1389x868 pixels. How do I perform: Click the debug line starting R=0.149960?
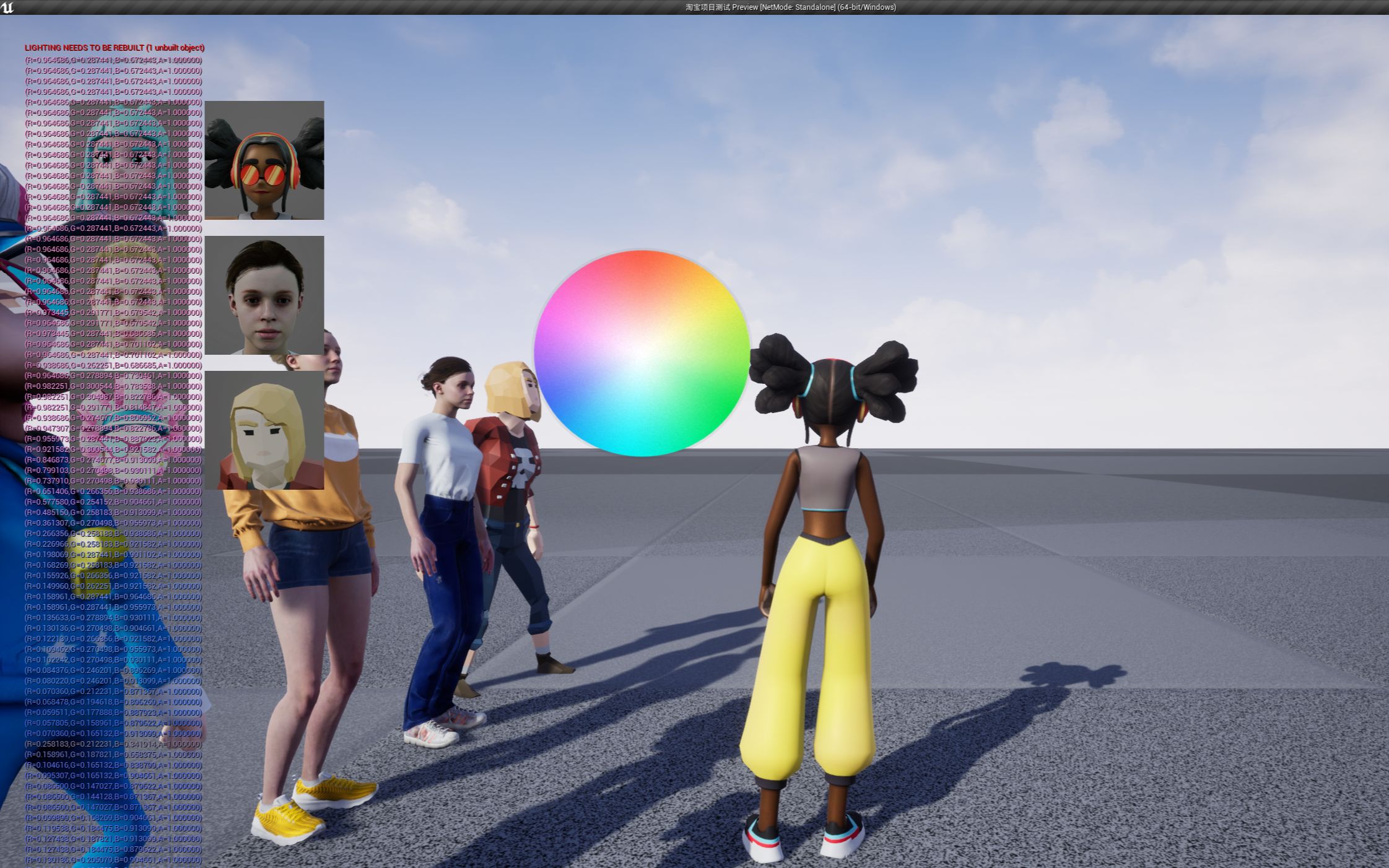[113, 586]
